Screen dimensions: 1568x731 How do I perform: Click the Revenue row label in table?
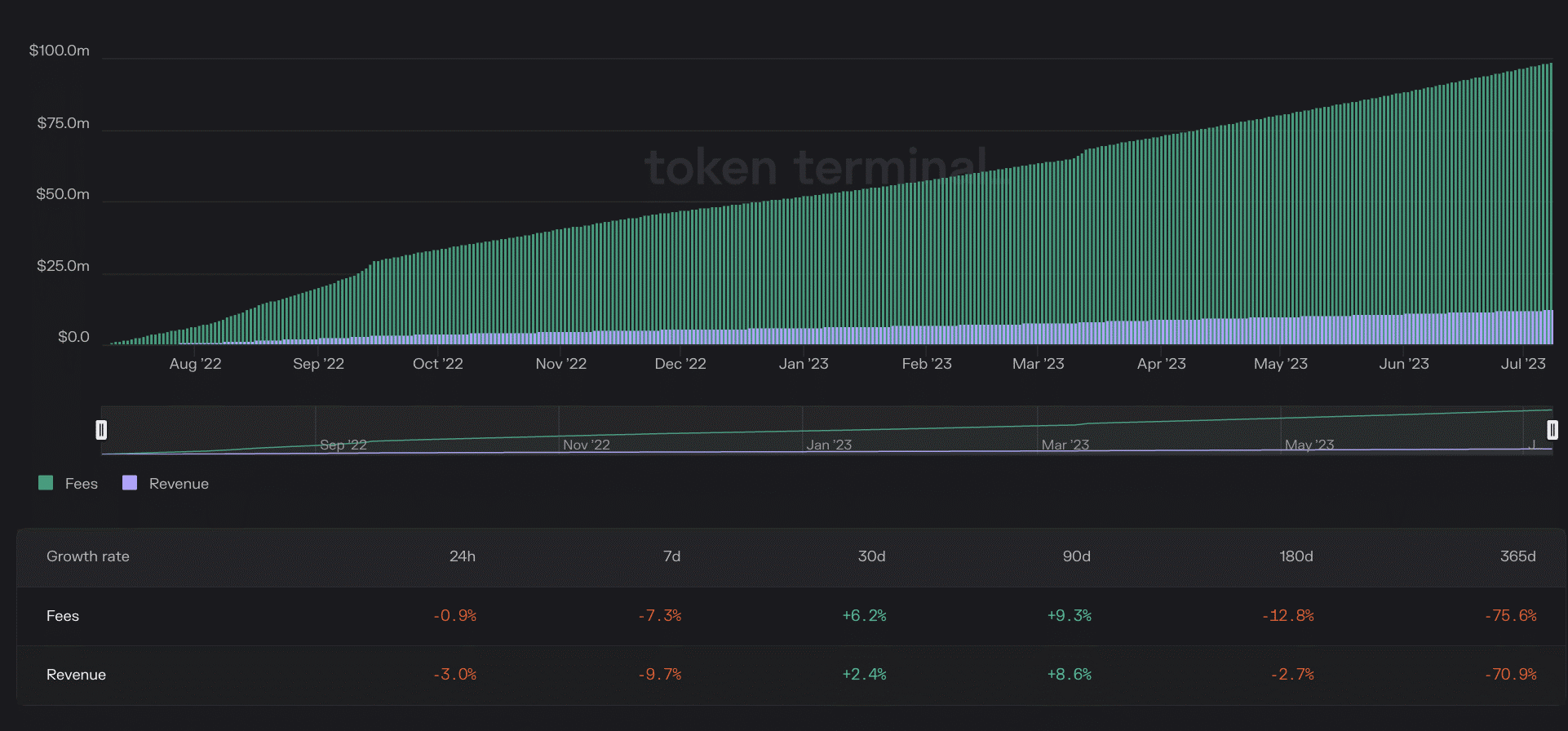click(x=76, y=675)
